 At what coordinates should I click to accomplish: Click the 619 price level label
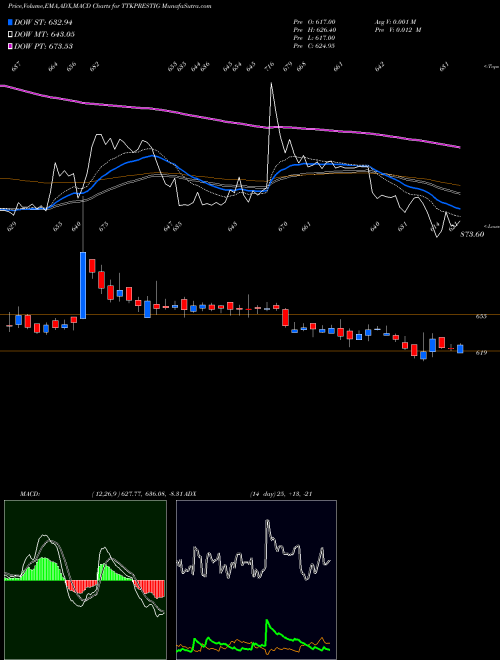point(481,353)
